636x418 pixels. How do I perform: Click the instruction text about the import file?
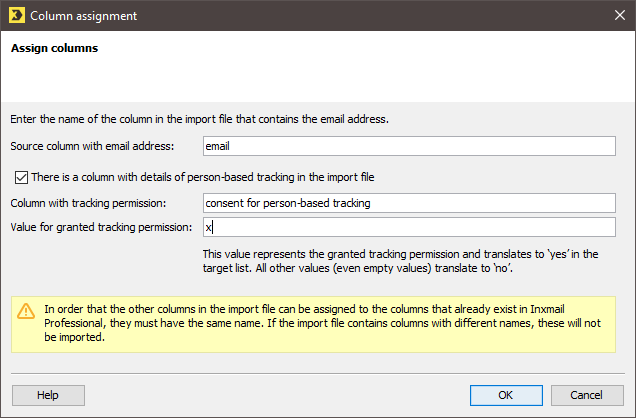[x=200, y=119]
